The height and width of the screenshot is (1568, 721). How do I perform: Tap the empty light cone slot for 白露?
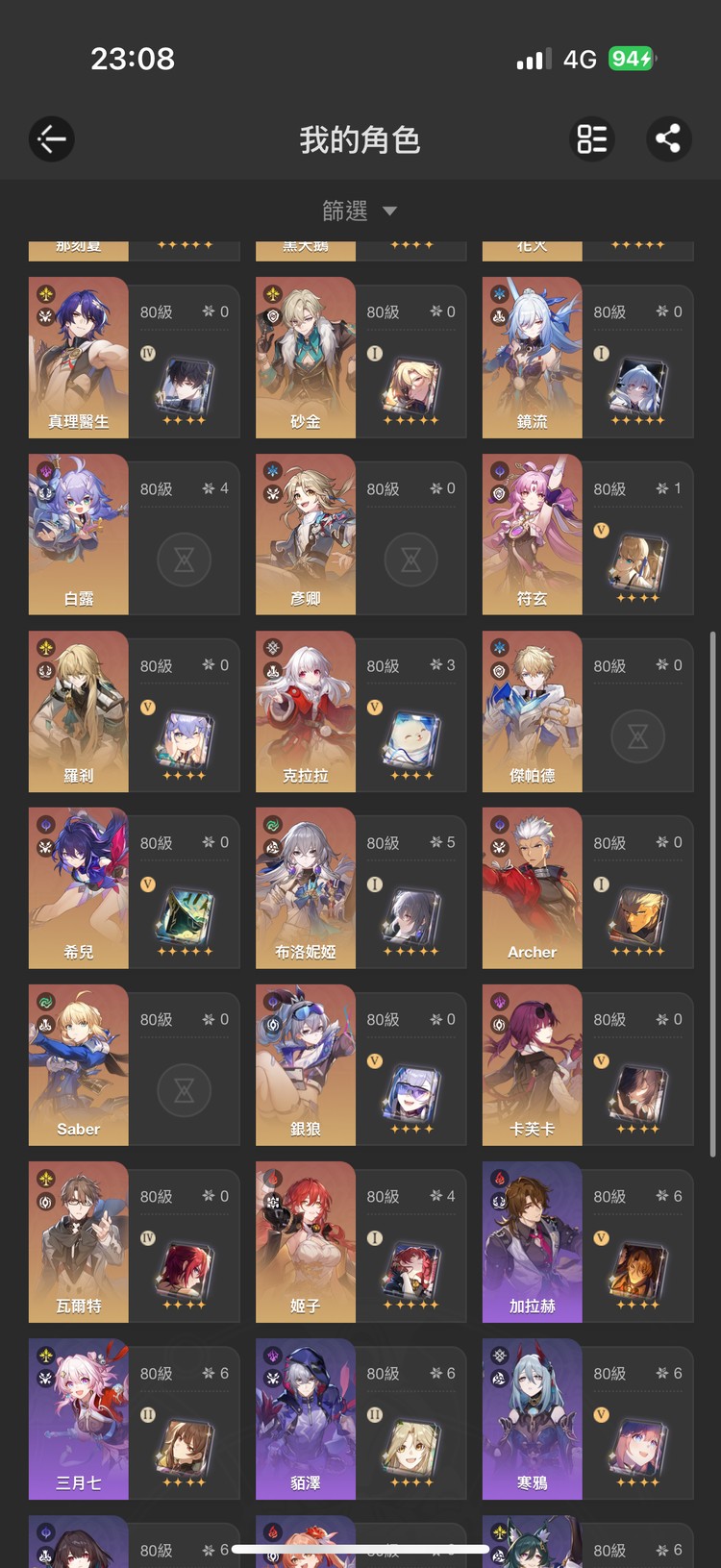tap(185, 560)
